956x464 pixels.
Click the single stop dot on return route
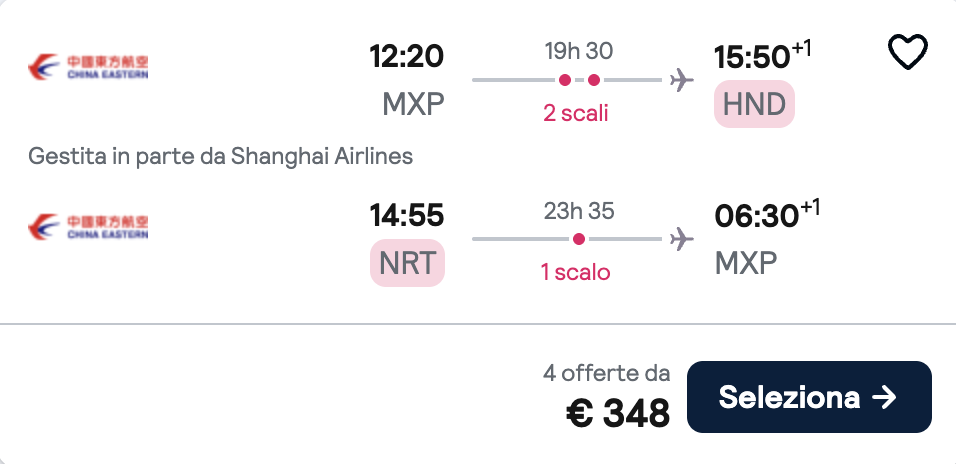coord(579,239)
